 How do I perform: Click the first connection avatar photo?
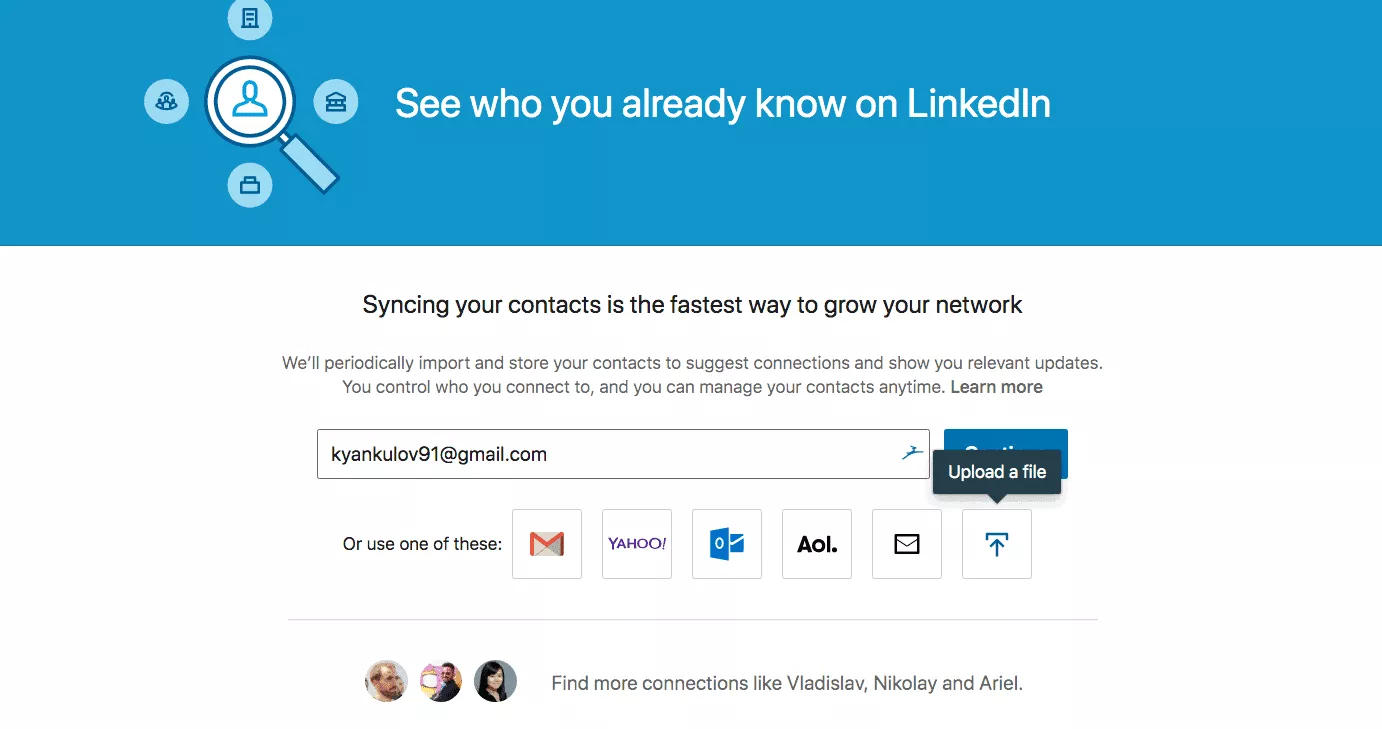(x=386, y=681)
